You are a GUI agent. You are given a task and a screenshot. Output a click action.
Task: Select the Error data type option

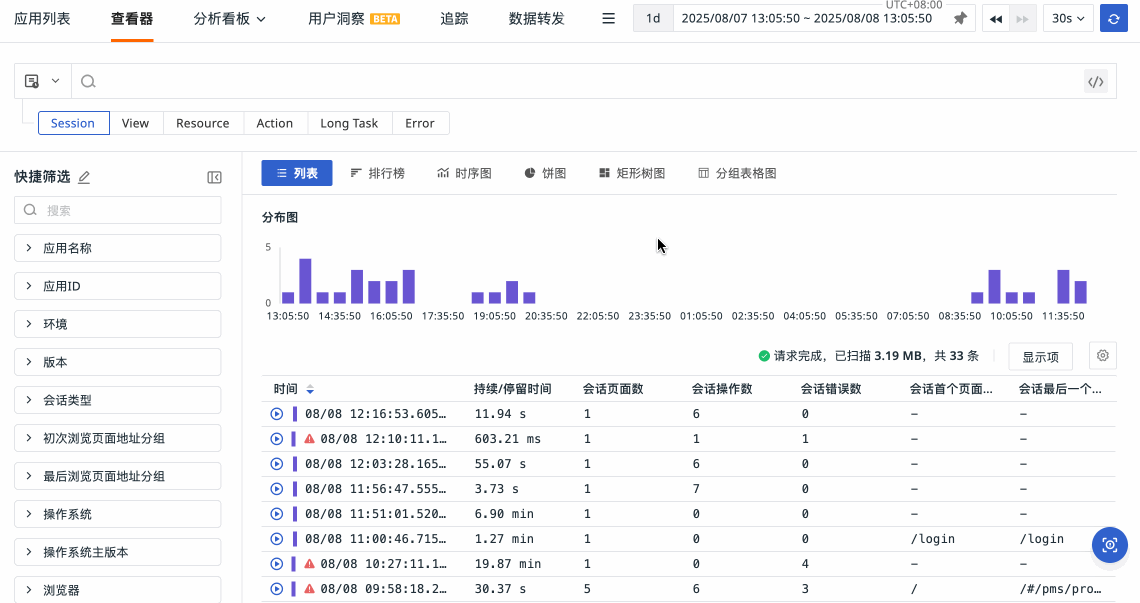click(420, 123)
